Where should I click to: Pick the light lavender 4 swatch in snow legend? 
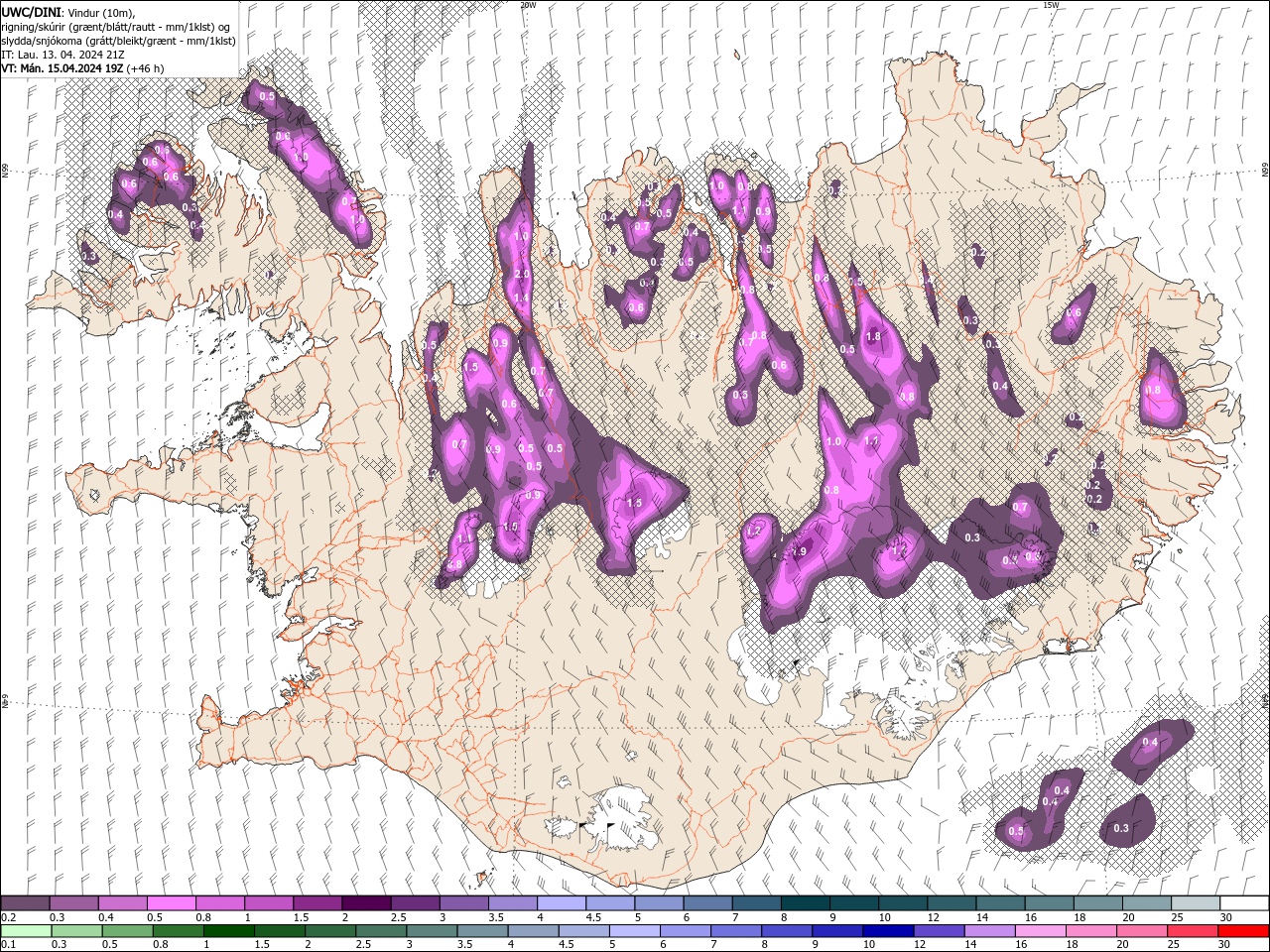(561, 903)
